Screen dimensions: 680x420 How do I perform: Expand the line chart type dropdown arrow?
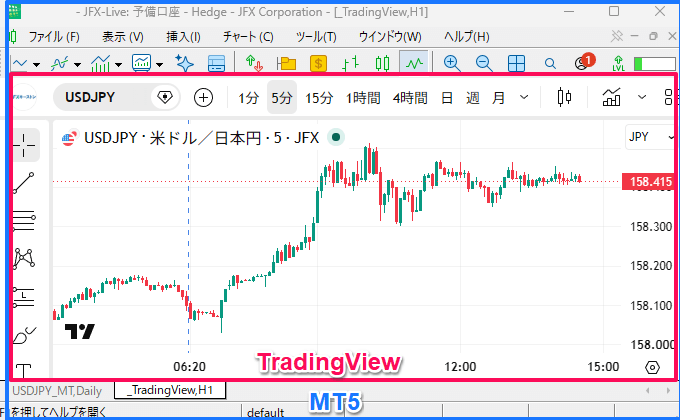click(x=36, y=65)
